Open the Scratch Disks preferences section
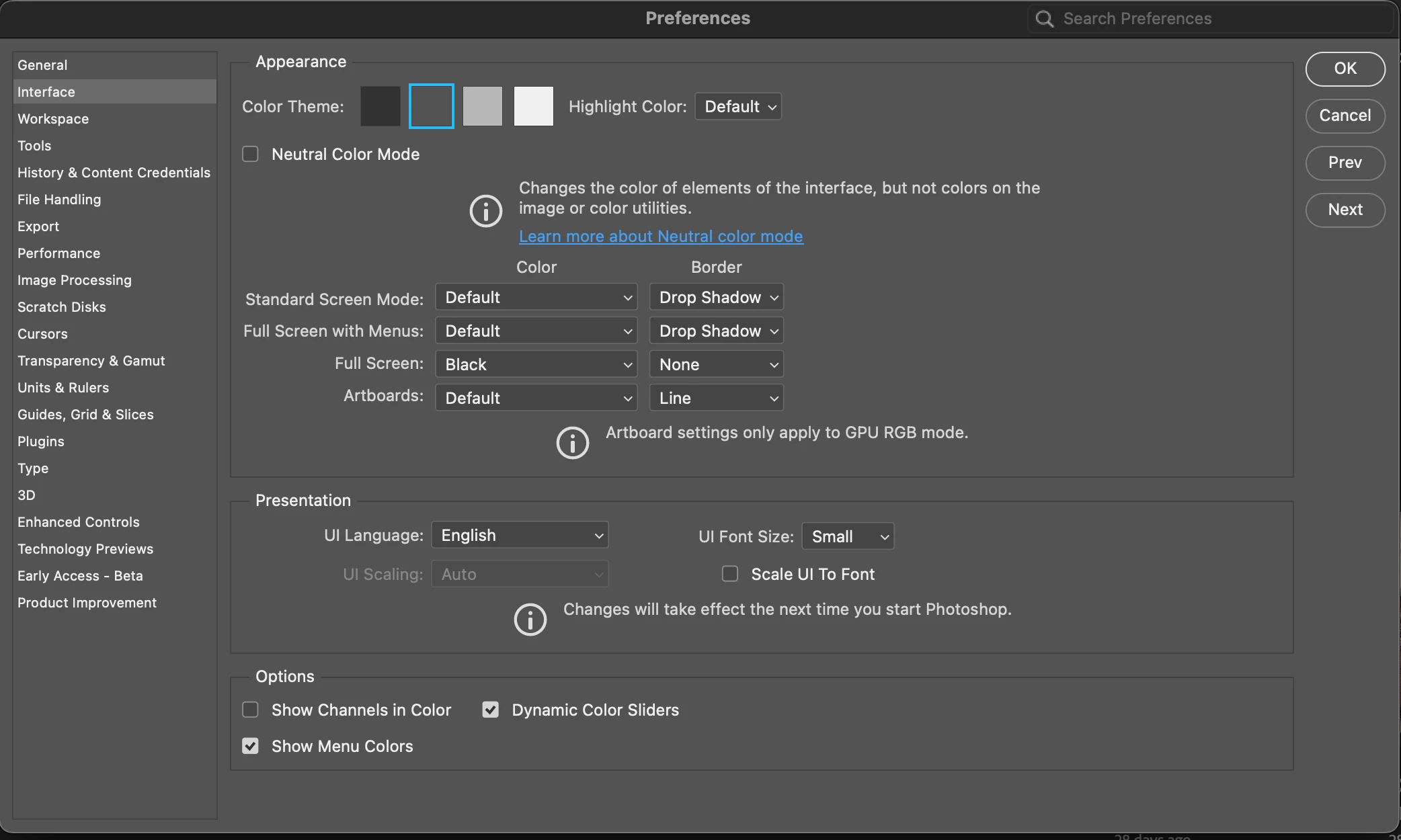This screenshot has height=840, width=1401. pos(61,307)
